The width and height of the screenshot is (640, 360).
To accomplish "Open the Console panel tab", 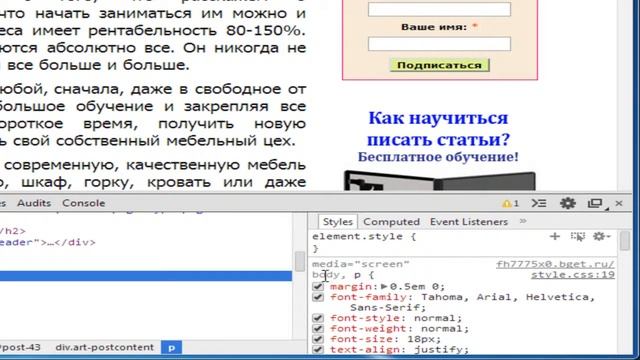I will (x=83, y=203).
